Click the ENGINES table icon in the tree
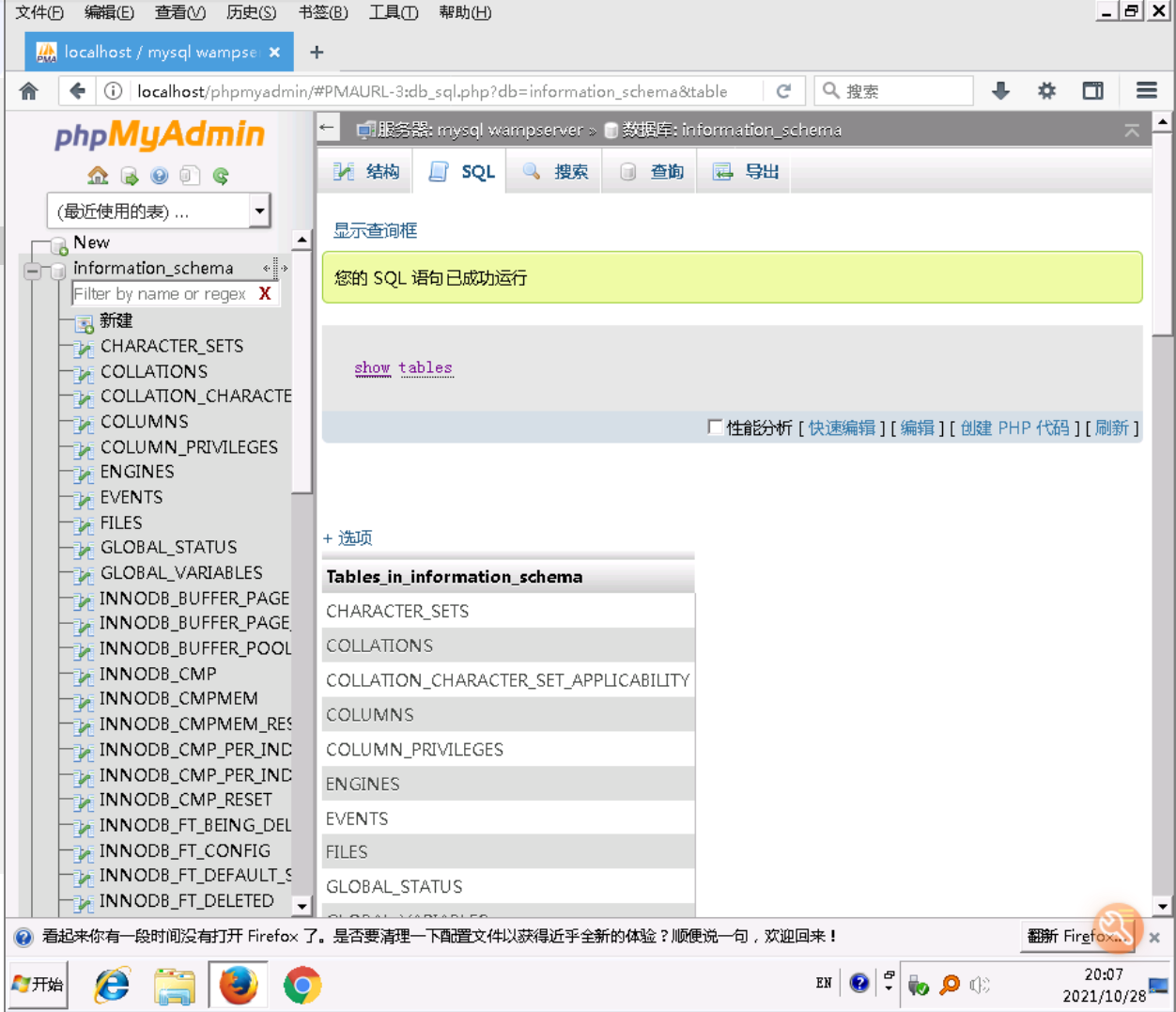Screen dimensions: 1176x1012 pos(84,474)
